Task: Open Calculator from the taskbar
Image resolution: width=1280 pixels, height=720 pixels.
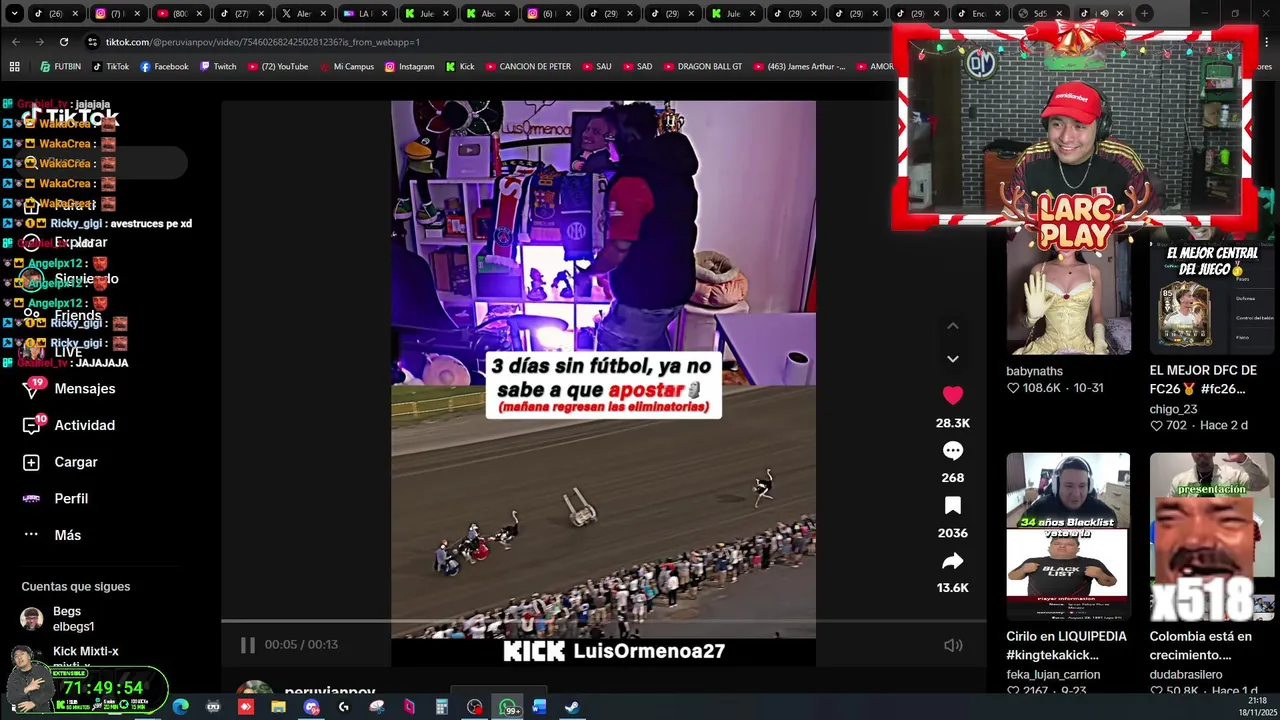Action: point(441,707)
